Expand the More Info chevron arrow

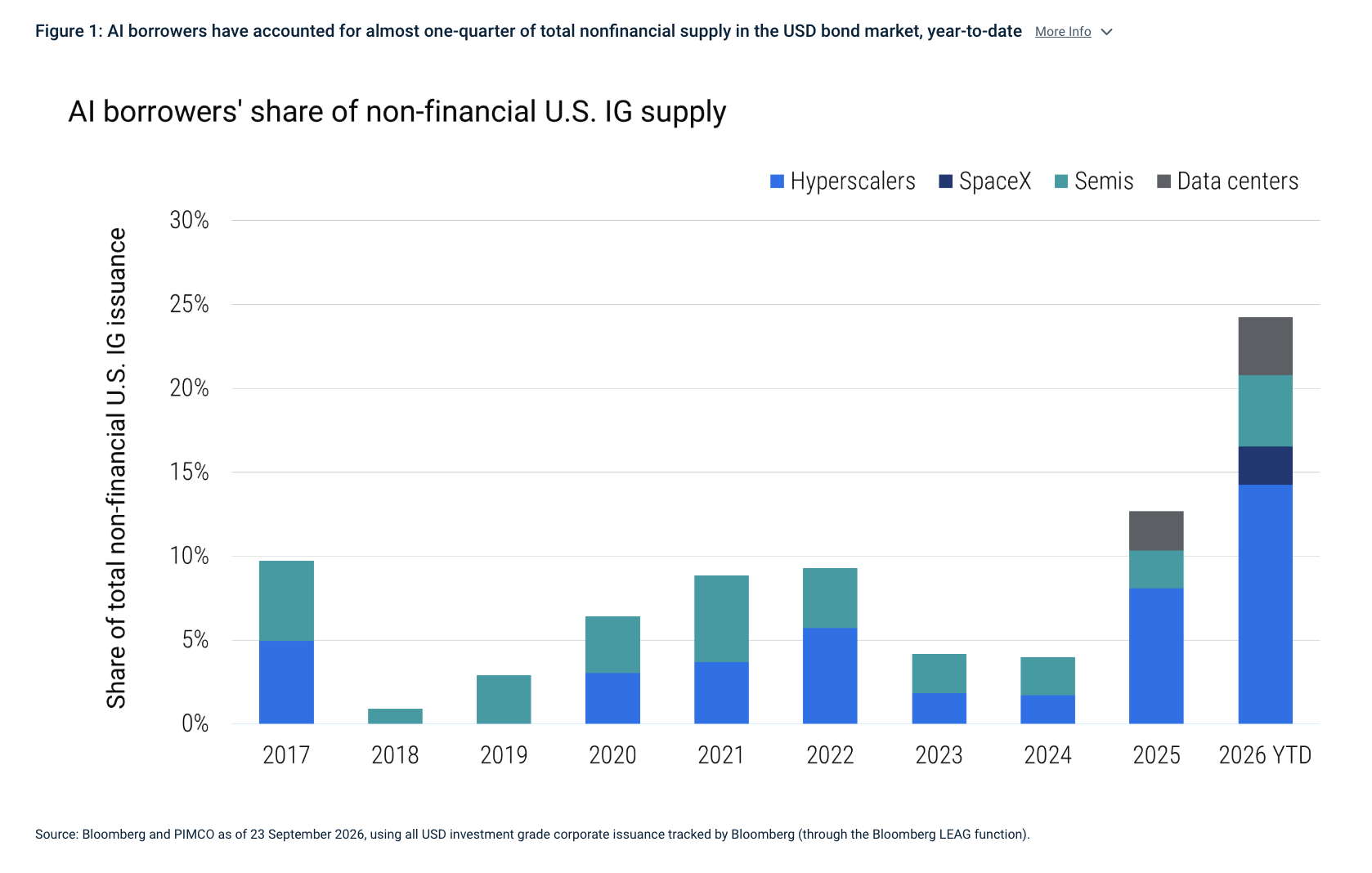(1107, 32)
